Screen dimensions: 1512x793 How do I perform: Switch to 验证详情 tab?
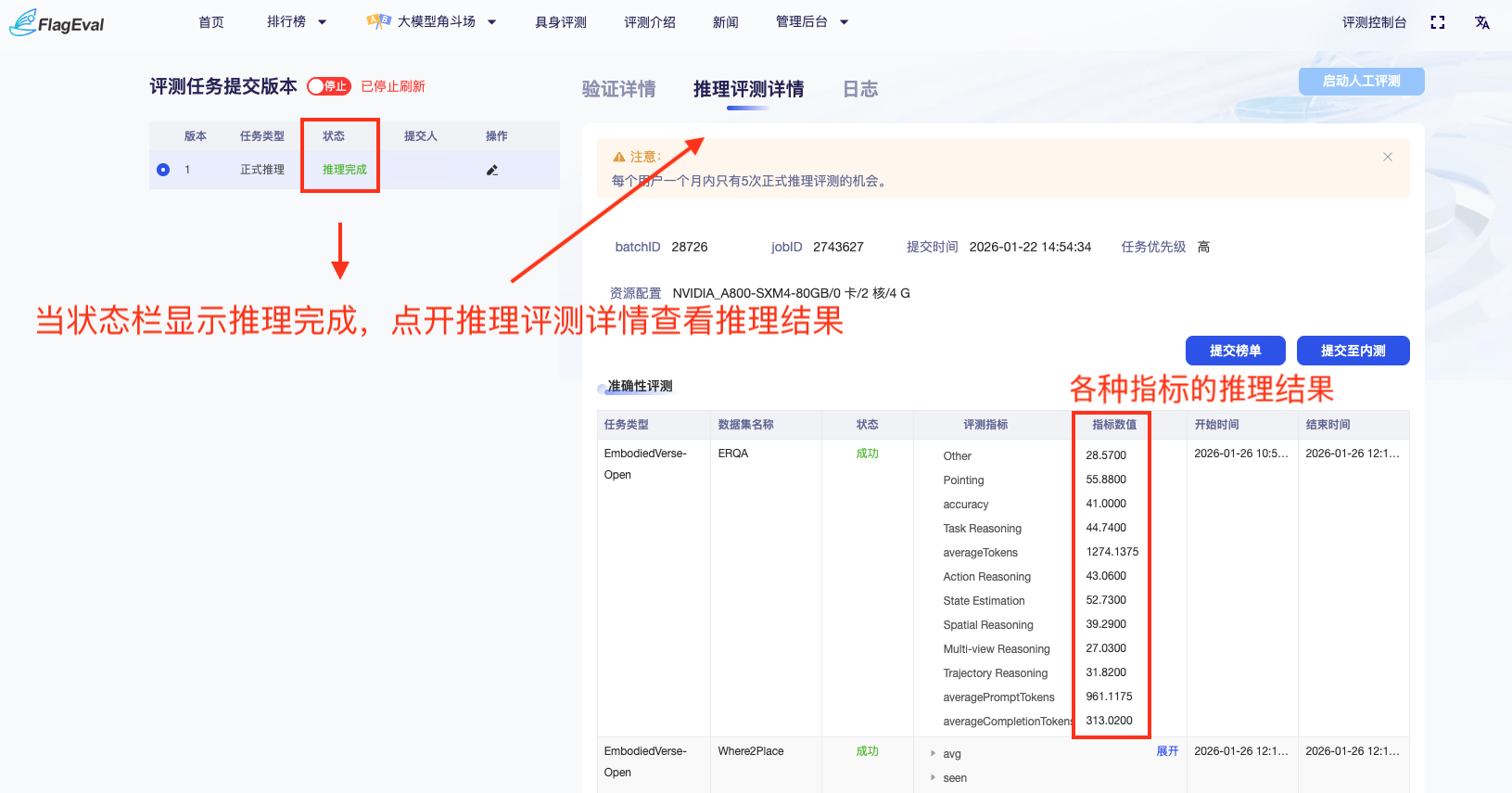point(618,89)
